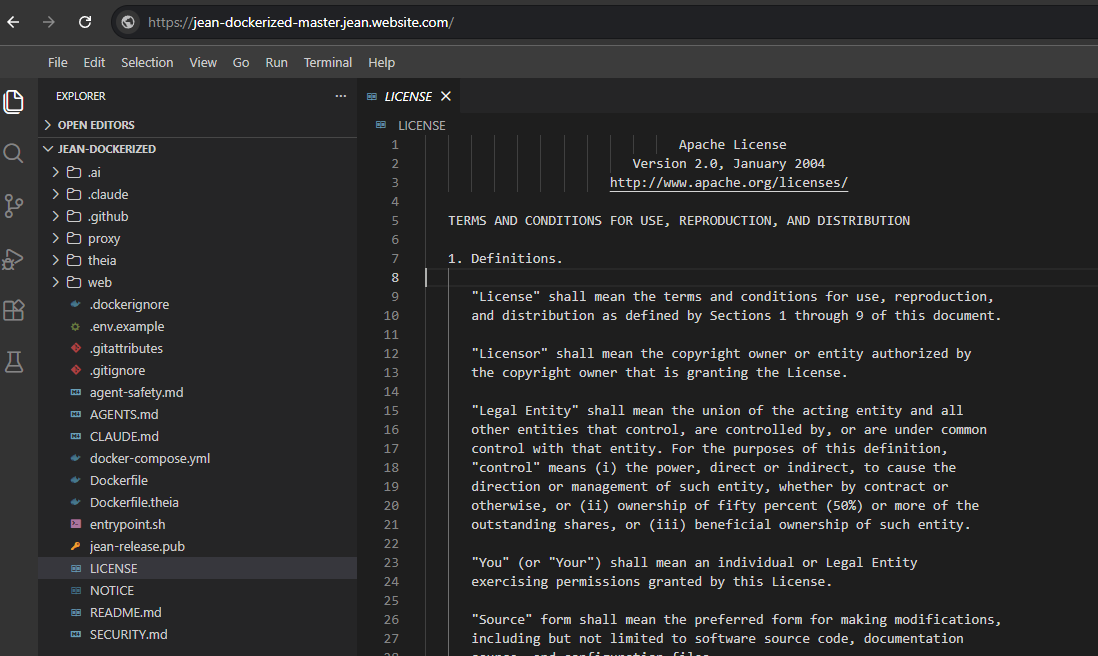Click the git icon beside .gitattributes
The width and height of the screenshot is (1098, 656).
pyautogui.click(x=76, y=348)
